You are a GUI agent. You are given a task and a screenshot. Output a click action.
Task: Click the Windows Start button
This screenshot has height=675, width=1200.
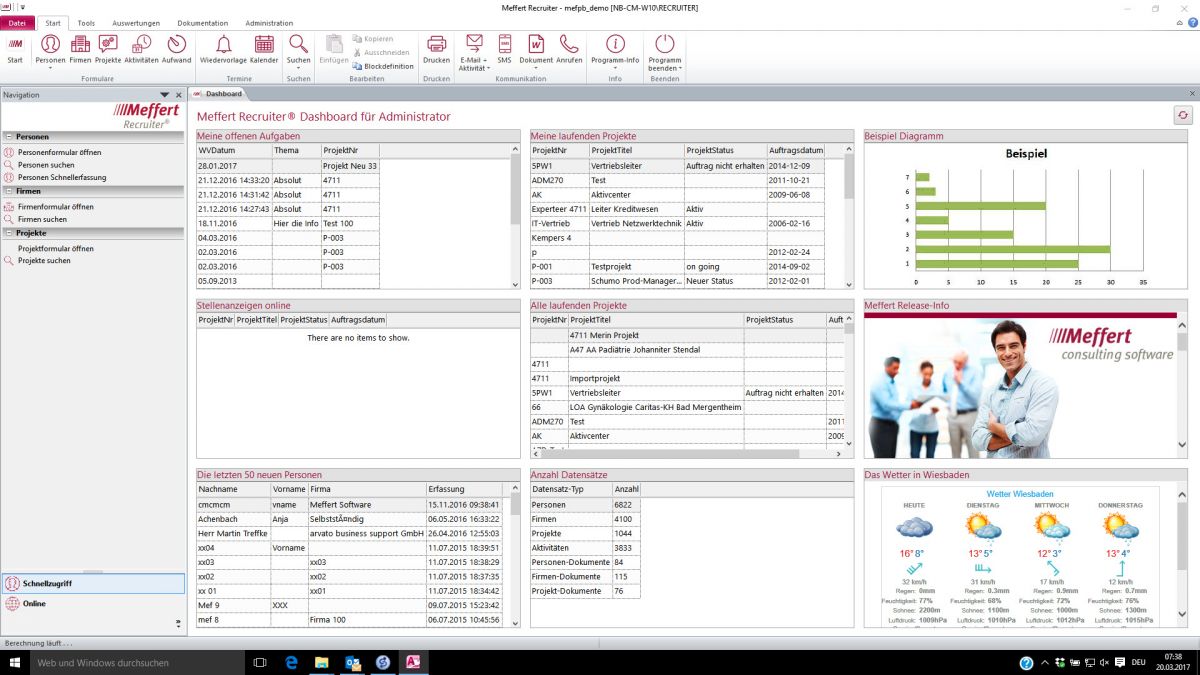tap(15, 662)
